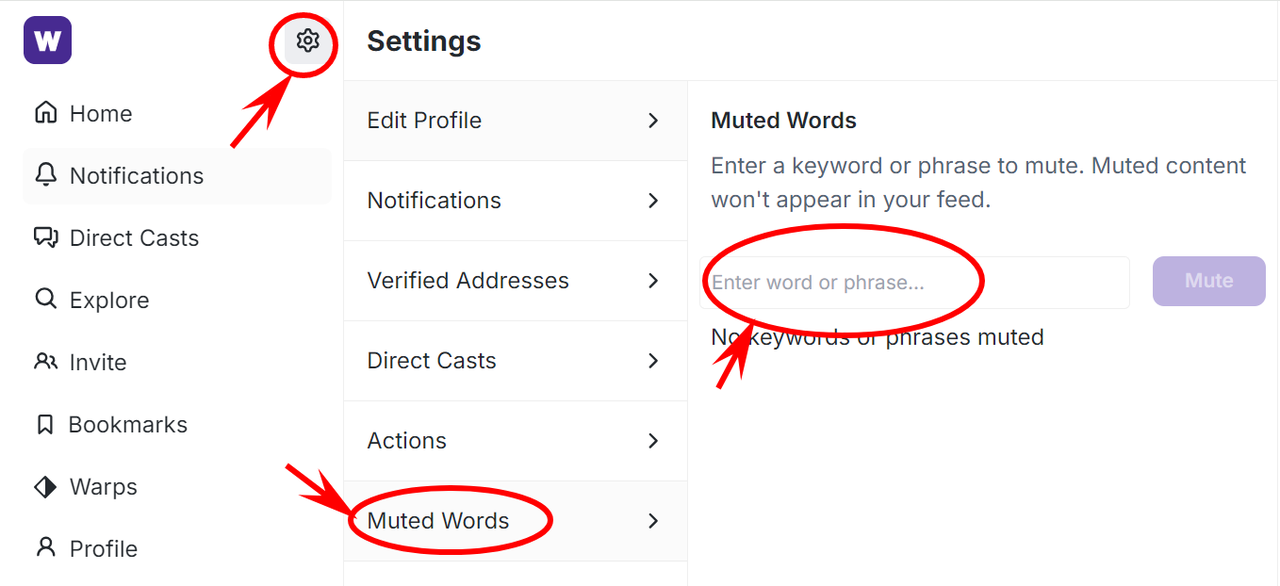Go to Explore in sidebar

[x=109, y=300]
